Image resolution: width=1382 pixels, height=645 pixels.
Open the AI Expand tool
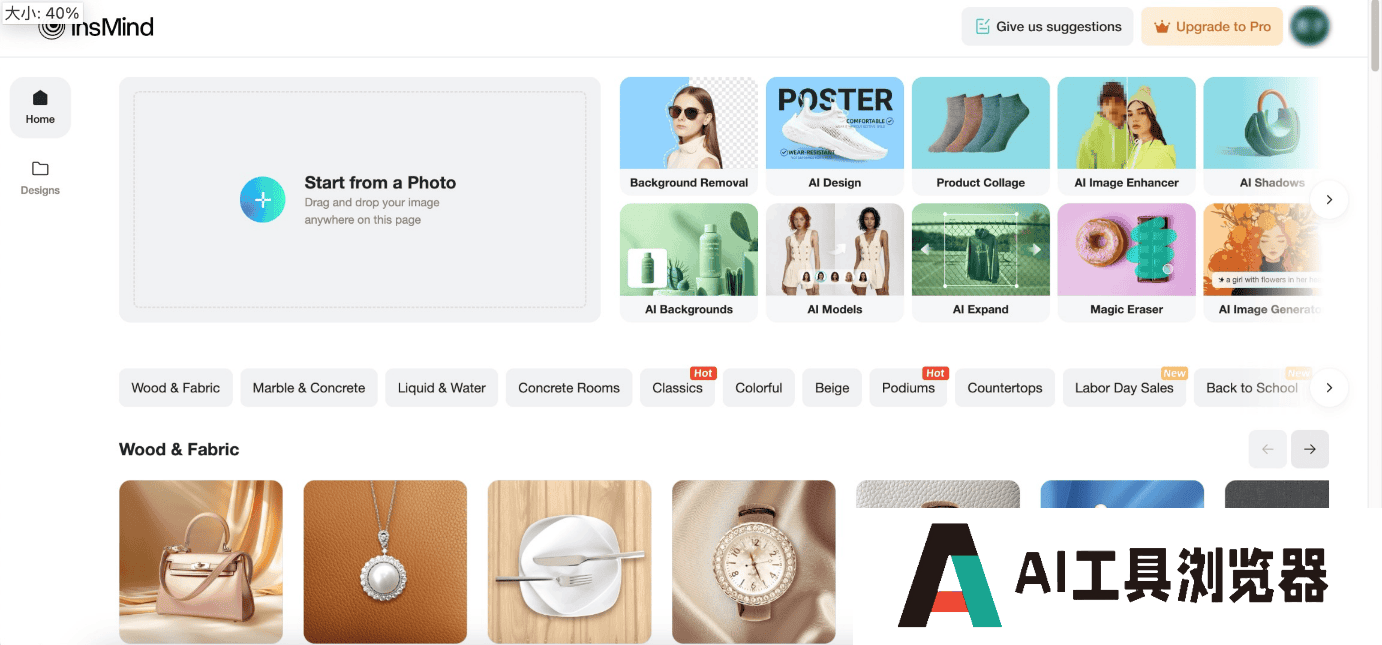point(981,263)
